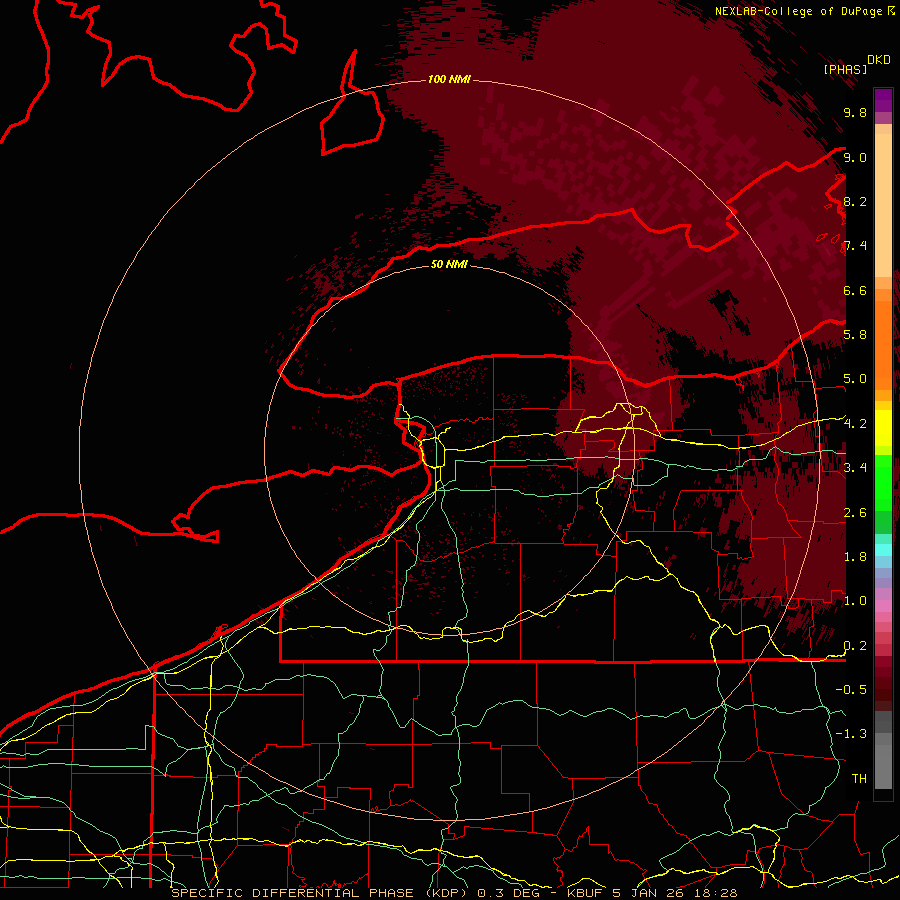Click the 5.8 value on the color scale

[855, 335]
